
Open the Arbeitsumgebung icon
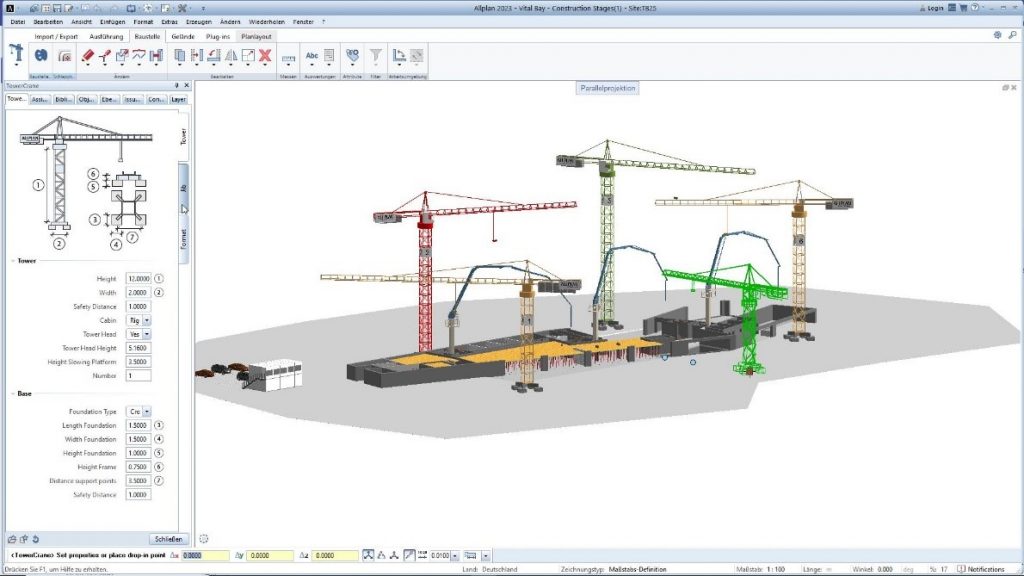[x=400, y=57]
